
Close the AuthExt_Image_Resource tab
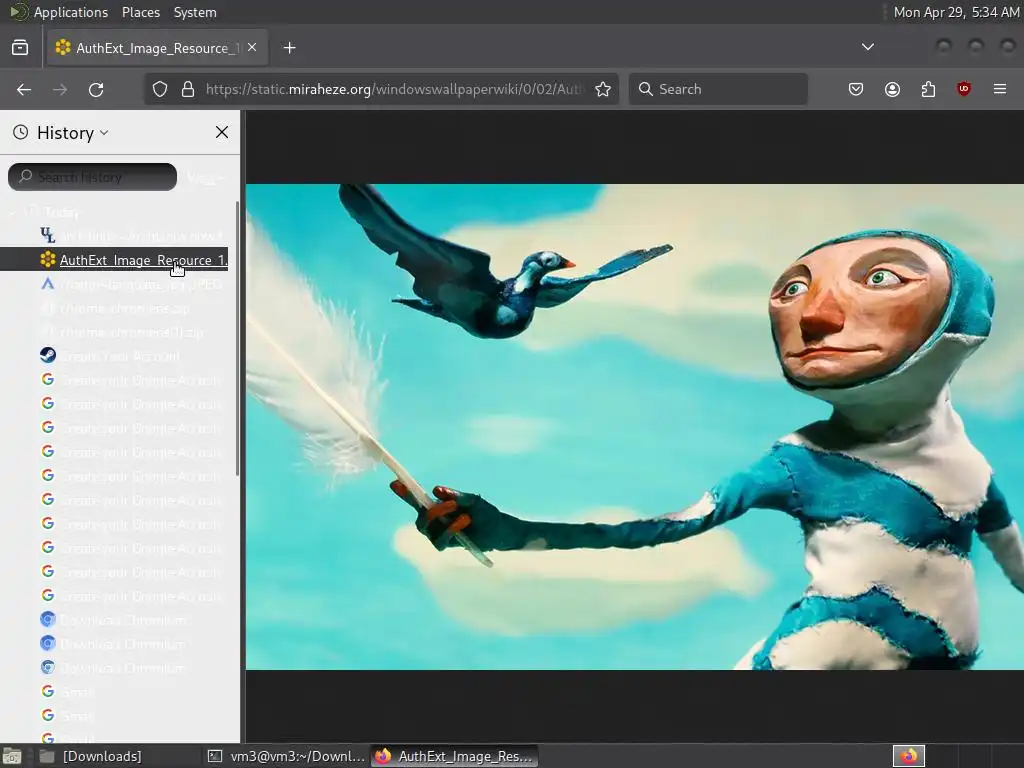pos(252,47)
